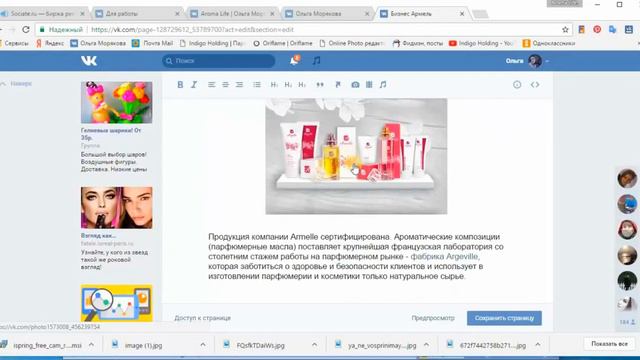Close the Бизнес Армель tab
640x360 pixels.
[x=462, y=13]
